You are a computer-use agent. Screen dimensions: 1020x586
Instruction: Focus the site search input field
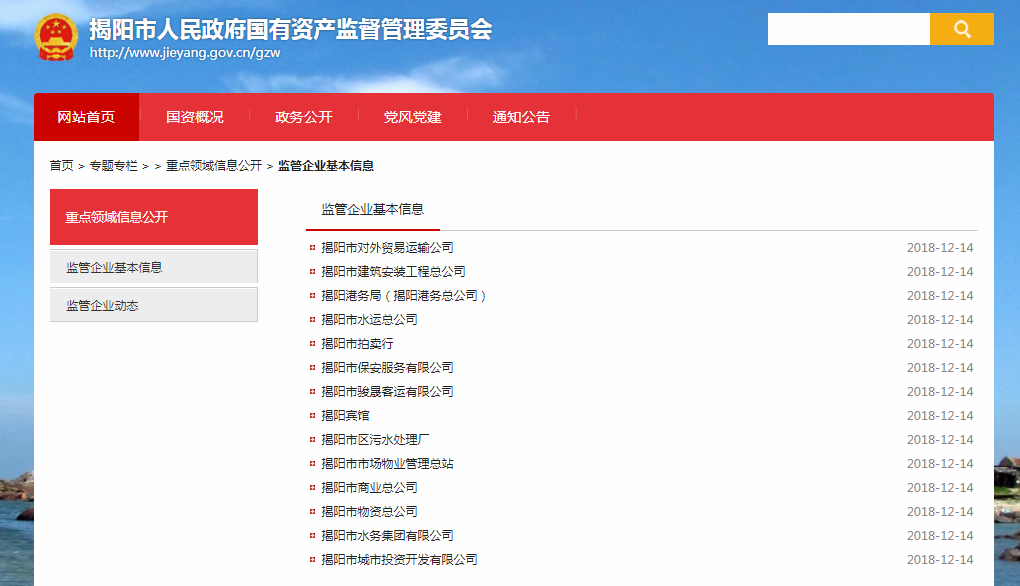(x=848, y=29)
